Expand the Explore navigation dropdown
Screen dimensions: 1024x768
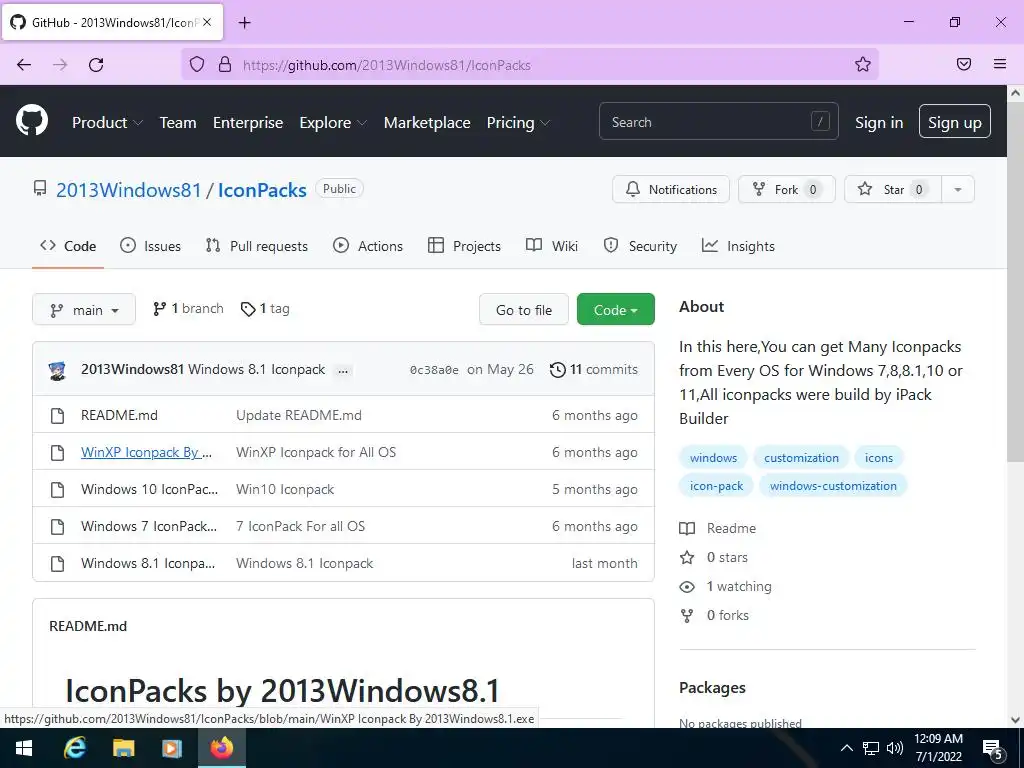click(333, 122)
